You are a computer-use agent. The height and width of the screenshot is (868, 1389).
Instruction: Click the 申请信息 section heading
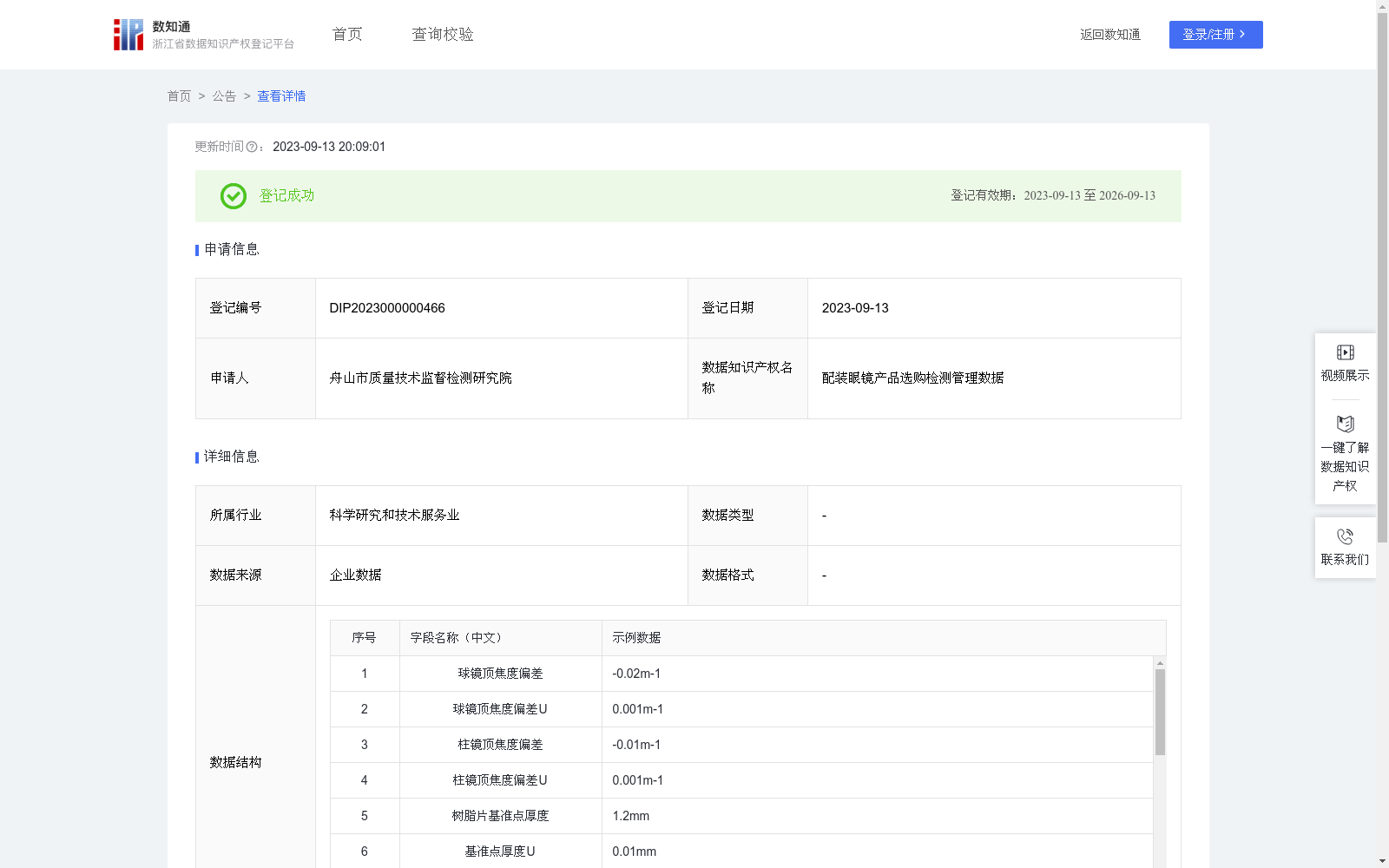[232, 250]
